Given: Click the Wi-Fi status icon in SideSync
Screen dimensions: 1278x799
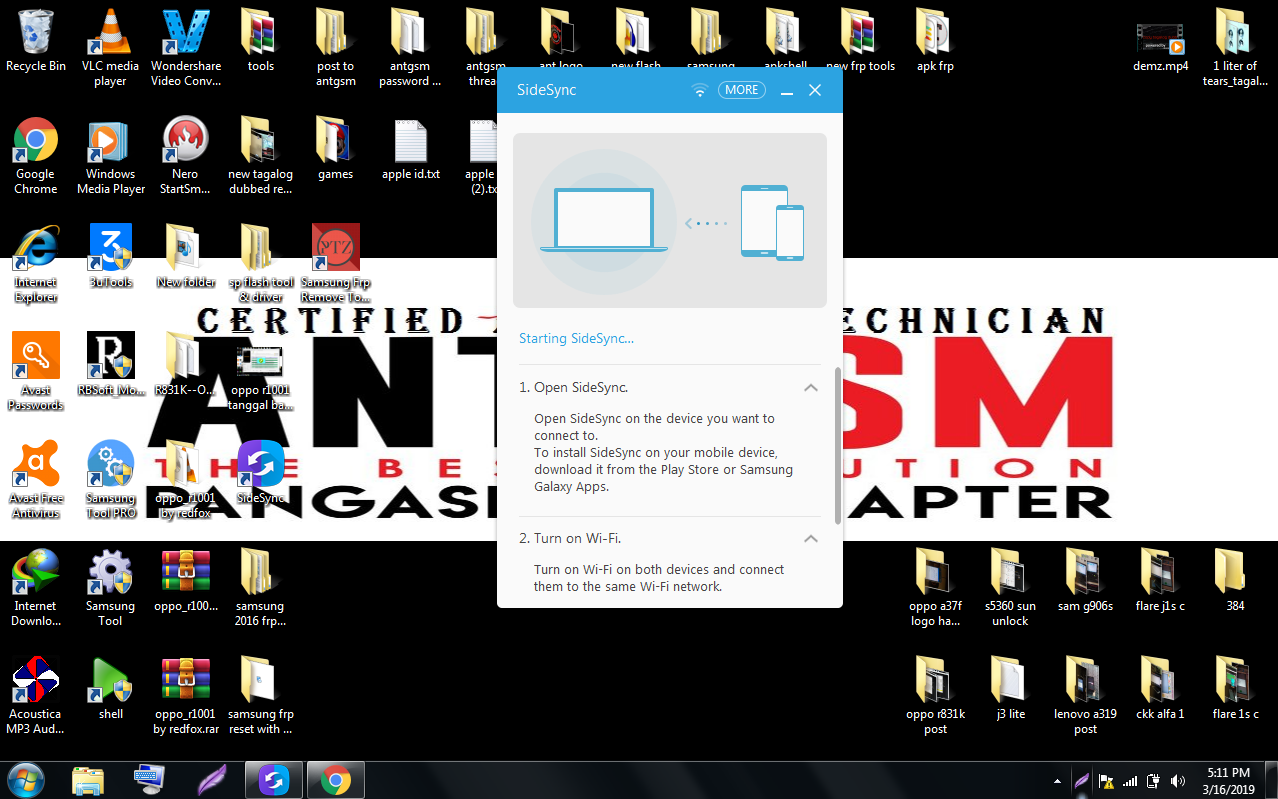Looking at the screenshot, I should coord(700,90).
